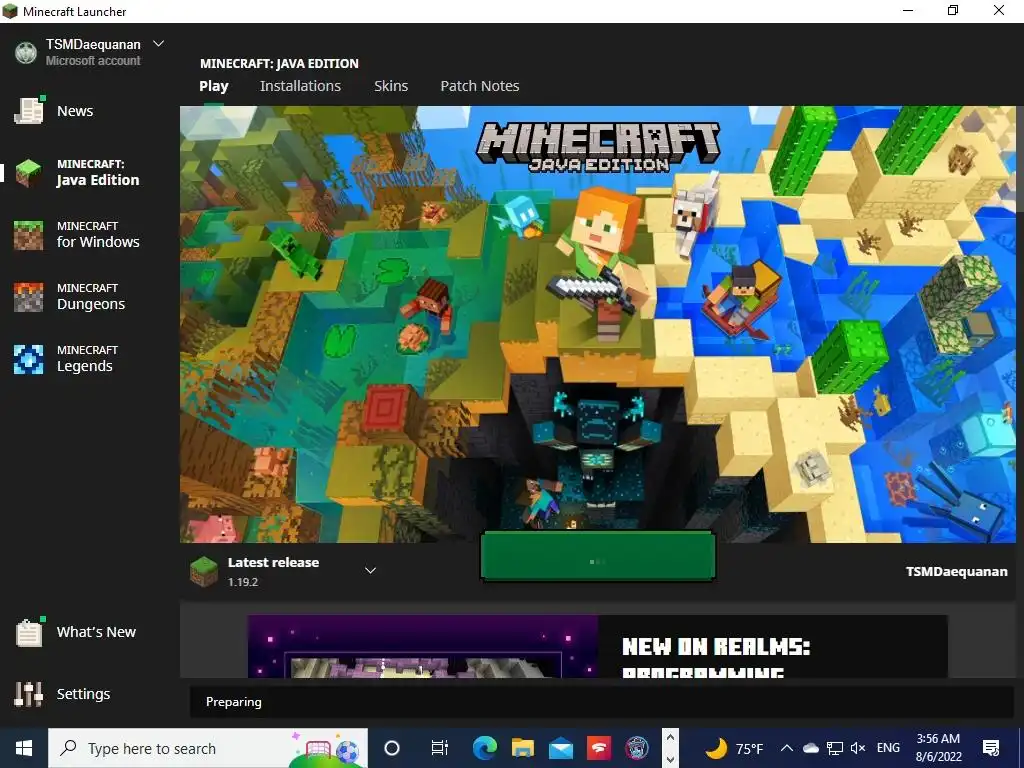Click the Preparing status text
This screenshot has height=768, width=1024.
234,702
